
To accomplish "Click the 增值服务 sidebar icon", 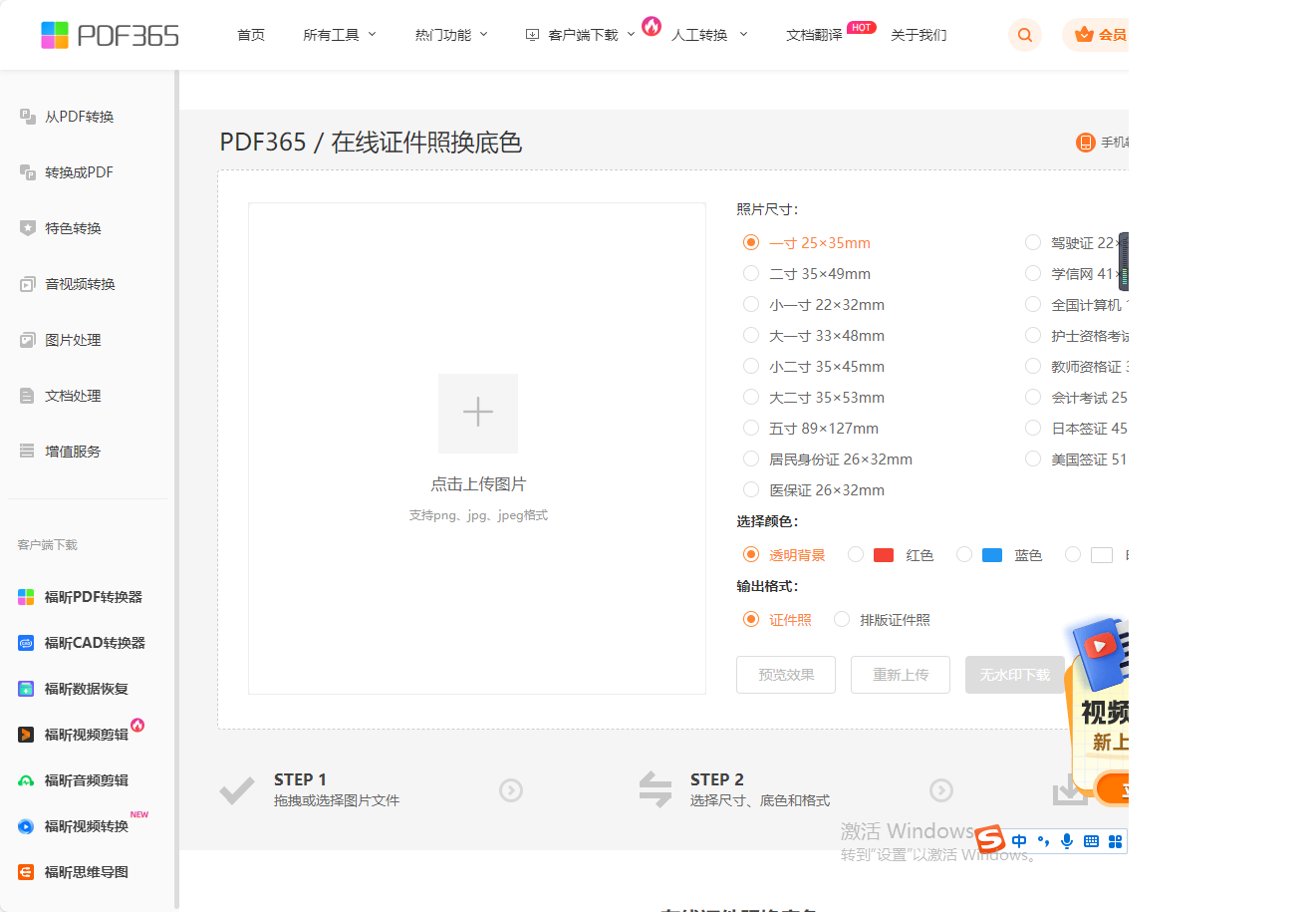I will pos(28,452).
